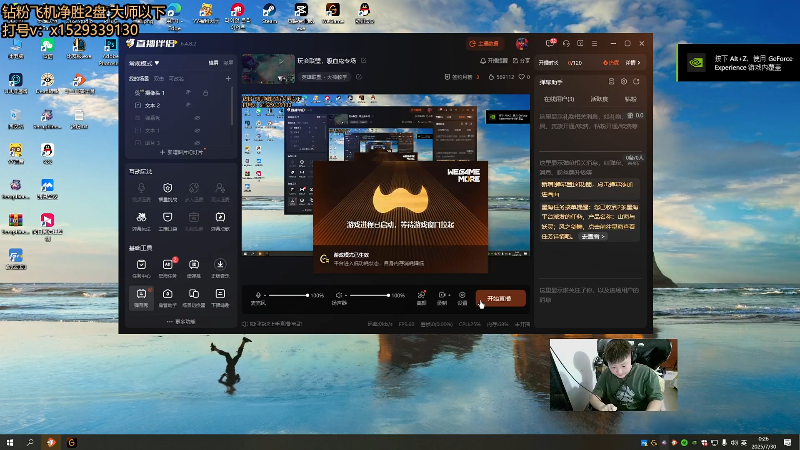Screen dimensions: 800x450
Task: Switch to the portrait 竖屏 layout tab
Action: pos(228,63)
